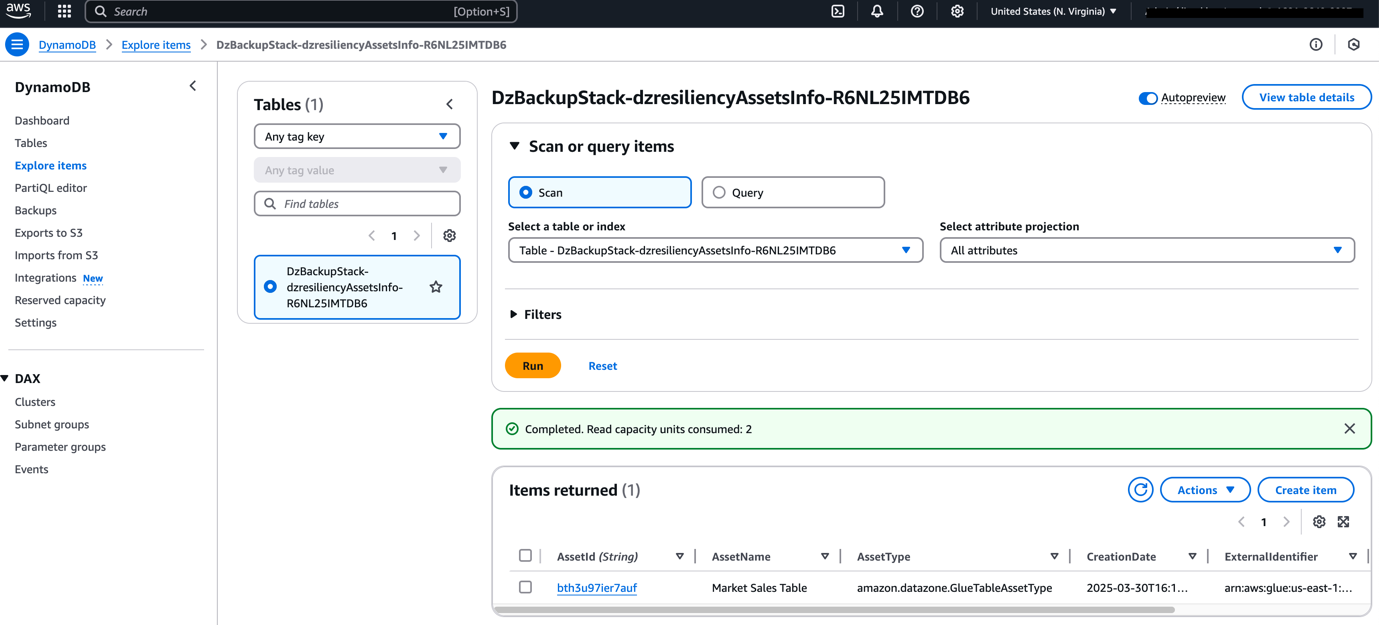The width and height of the screenshot is (1379, 625).
Task: Open the notifications bell
Action: tap(877, 12)
